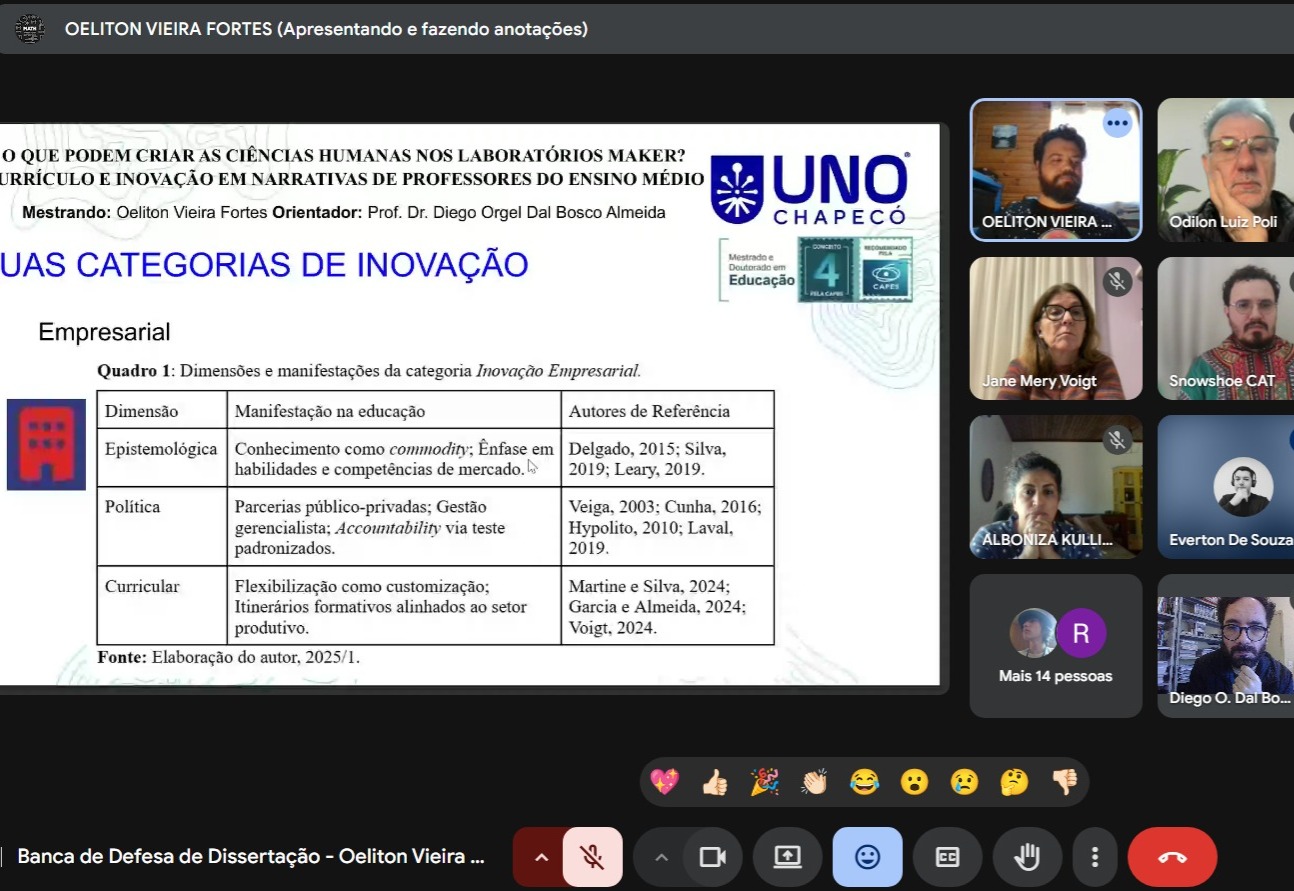Send the thinking face reaction

point(1014,782)
